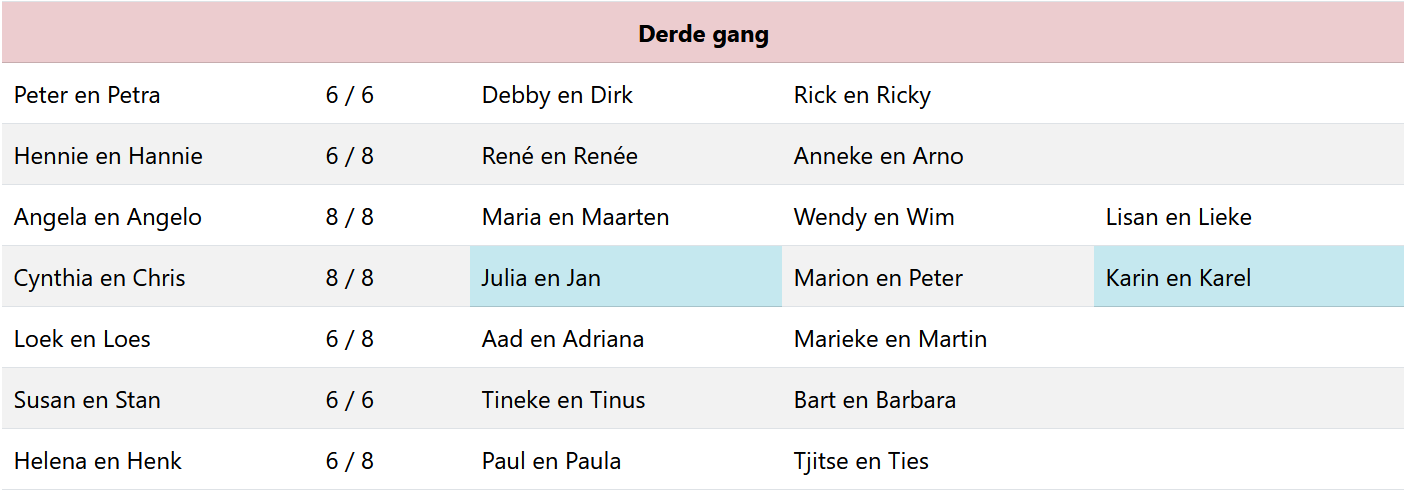Select the 'René en Renée' cell

(559, 156)
